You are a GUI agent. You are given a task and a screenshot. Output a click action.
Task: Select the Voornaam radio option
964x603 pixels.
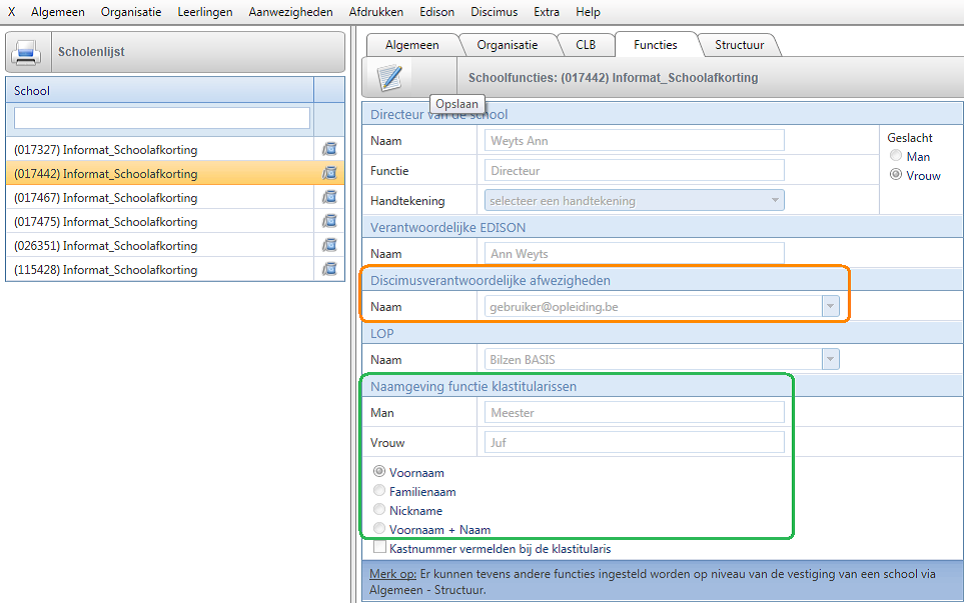(x=379, y=471)
